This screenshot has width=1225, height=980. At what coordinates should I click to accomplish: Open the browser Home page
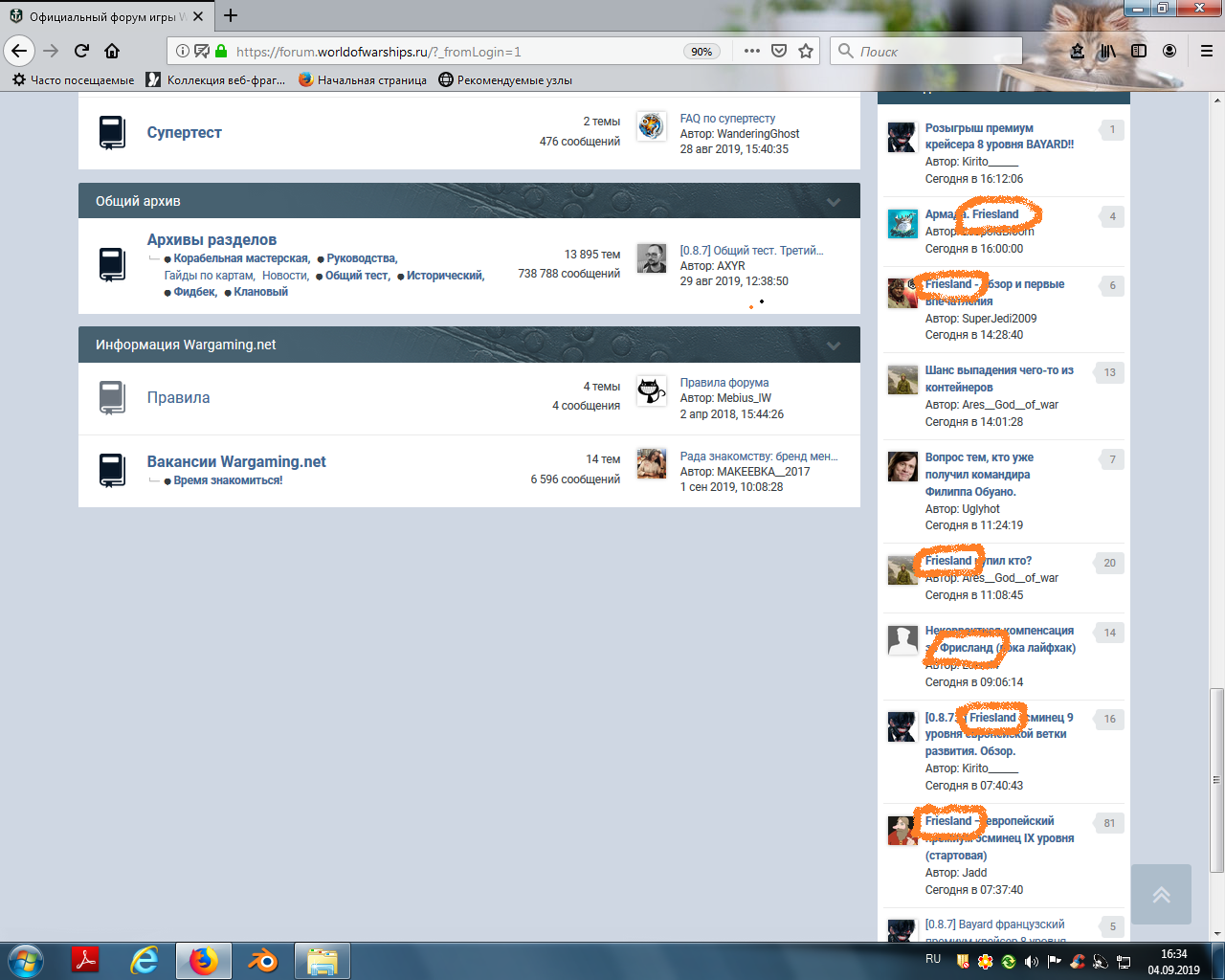coord(112,51)
